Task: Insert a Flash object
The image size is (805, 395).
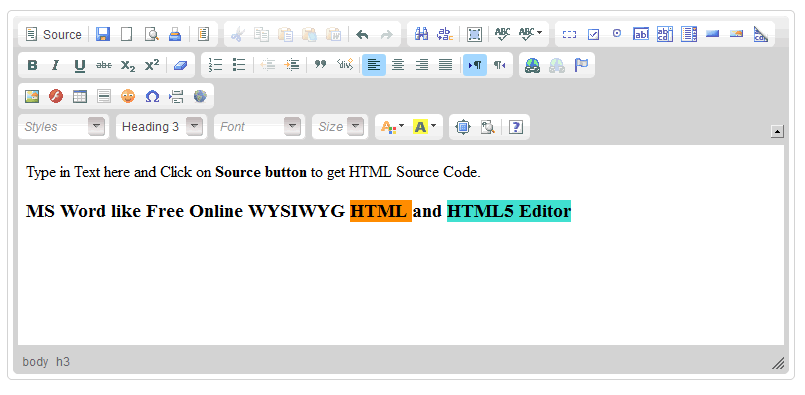Action: (x=55, y=96)
